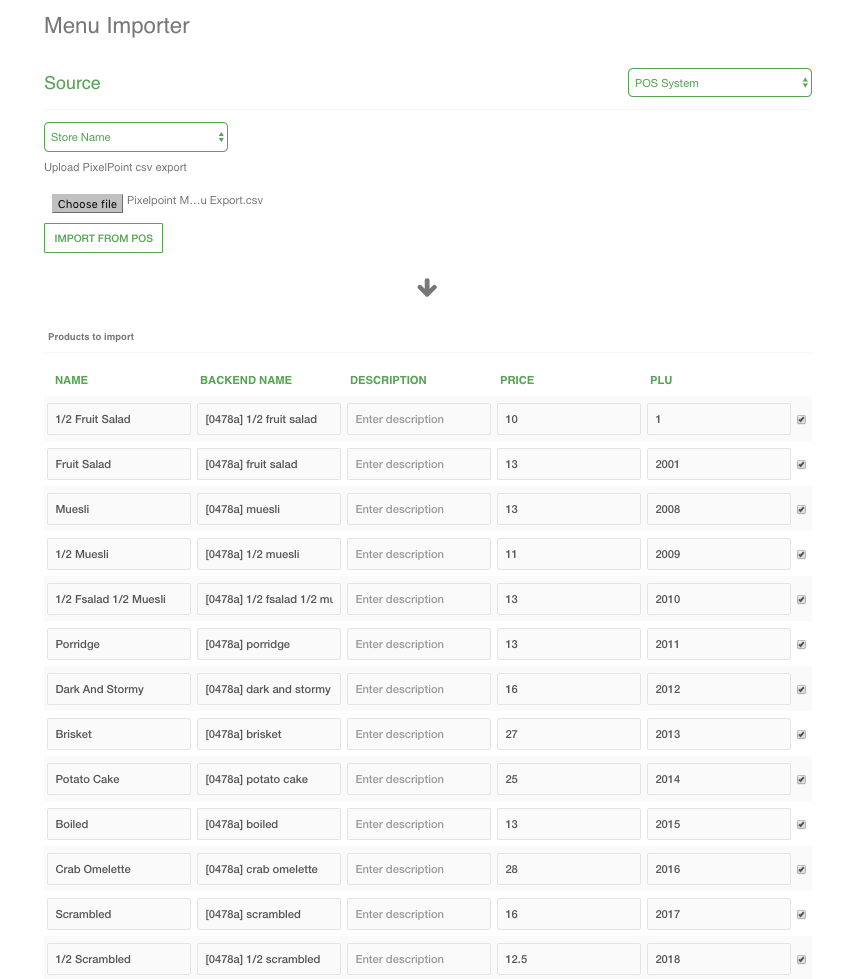Click the Choose file button
This screenshot has width=856, height=979.
[x=87, y=204]
